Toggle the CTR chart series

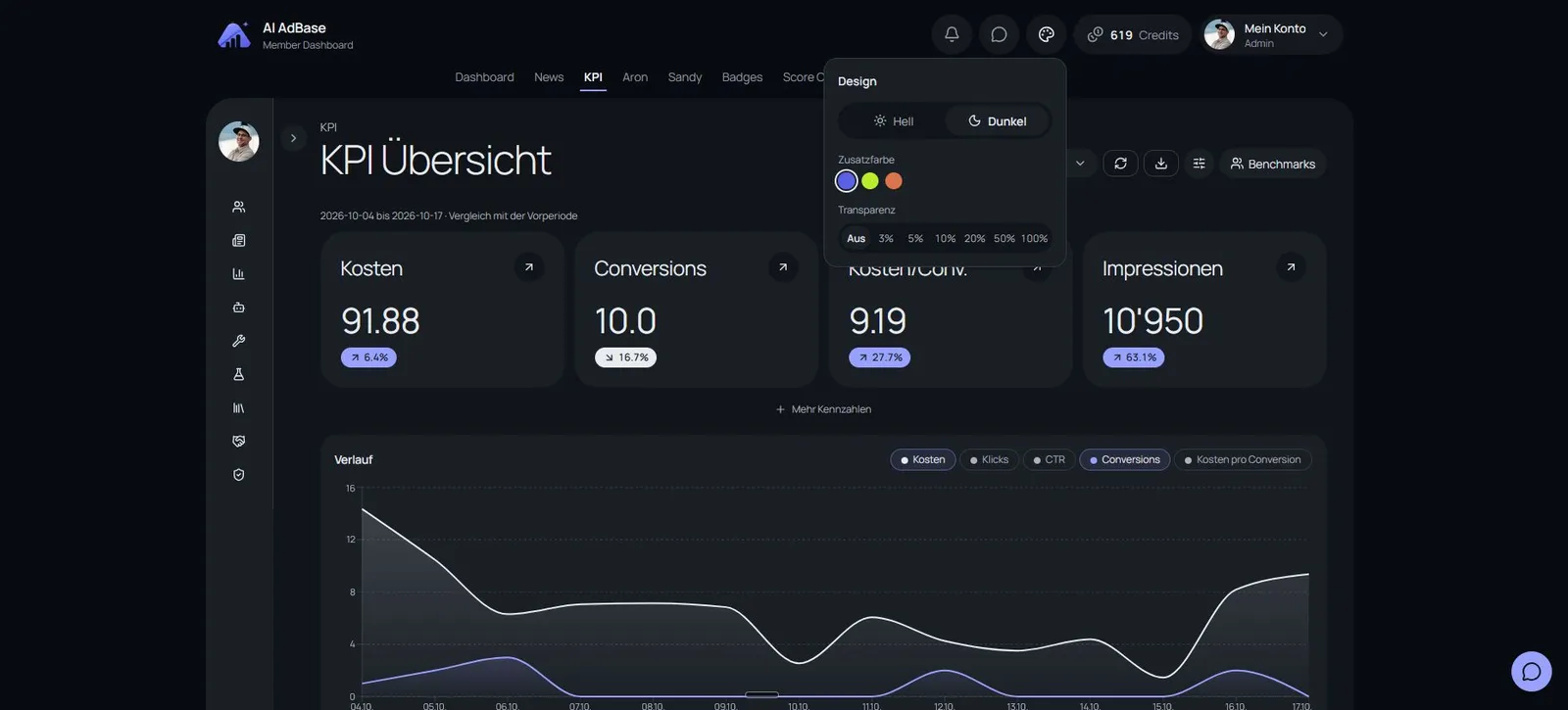(1049, 459)
